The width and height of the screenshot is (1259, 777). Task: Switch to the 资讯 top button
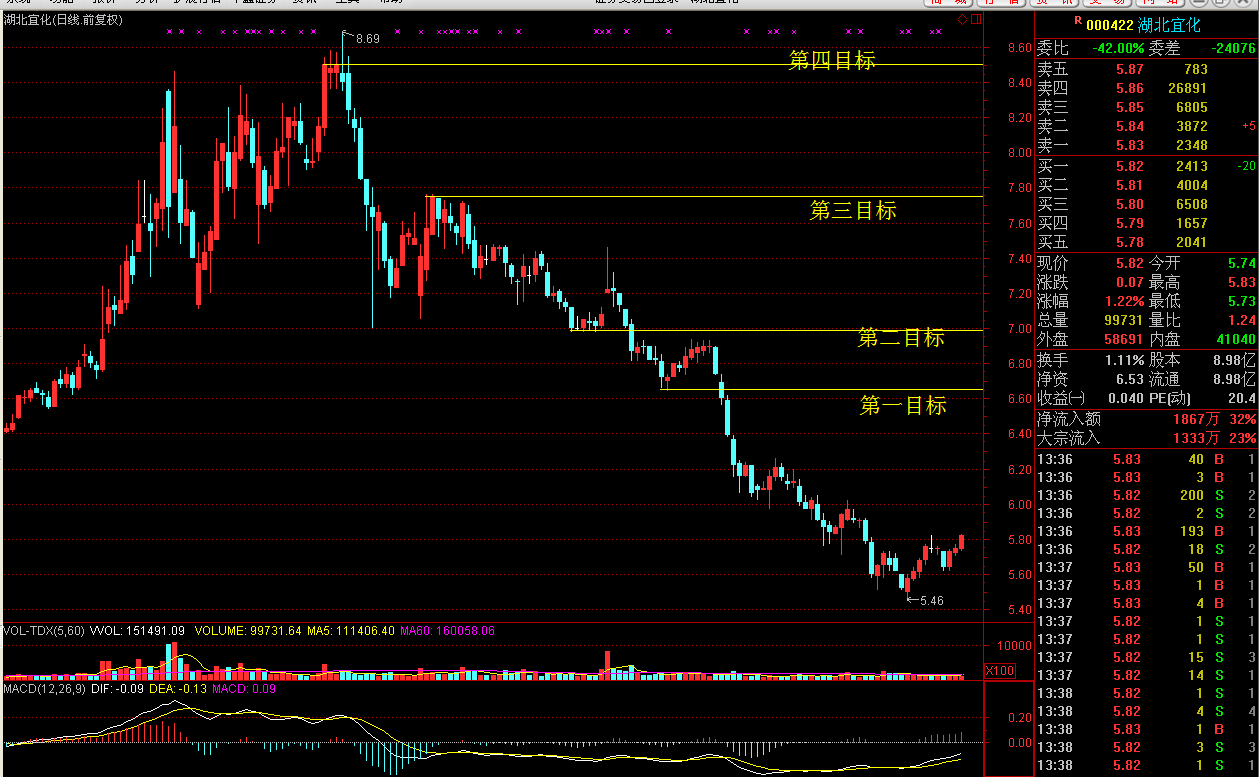(x=1056, y=2)
